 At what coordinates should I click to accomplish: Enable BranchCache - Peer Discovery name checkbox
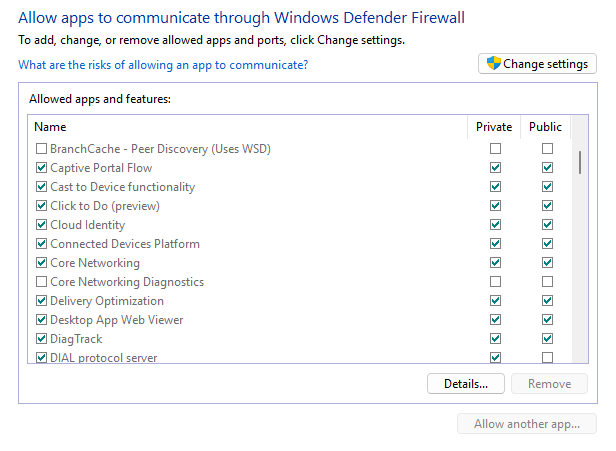pyautogui.click(x=41, y=148)
